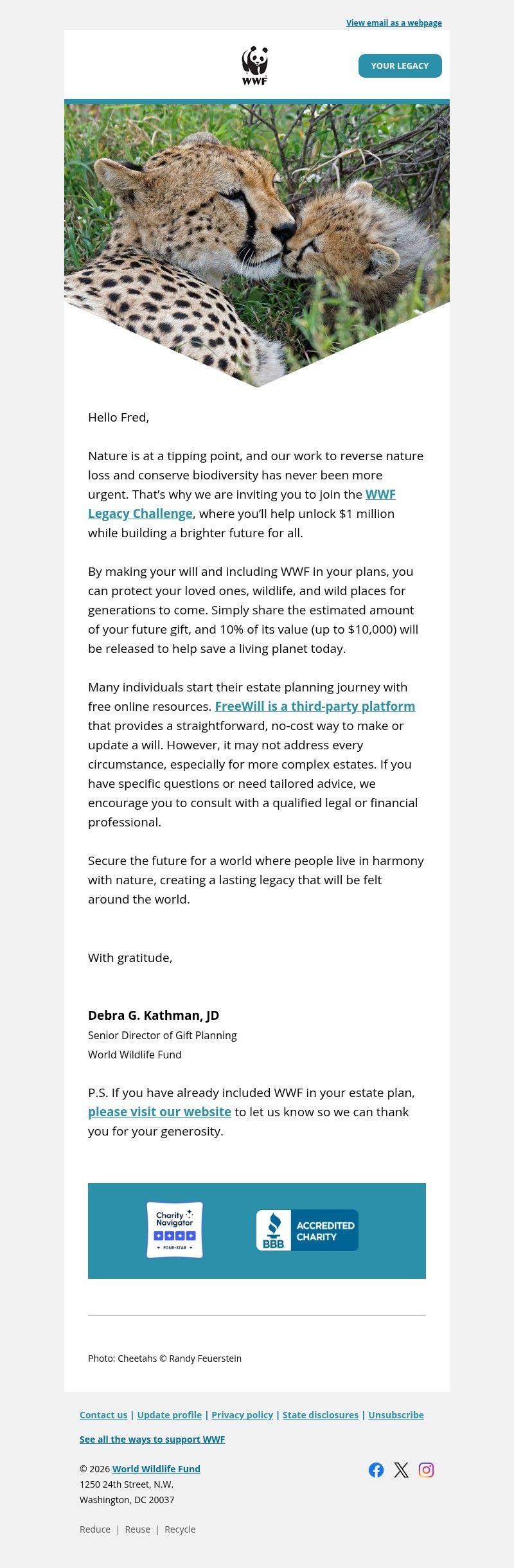Click the YOUR LEGACY button
The image size is (514, 1568).
point(400,65)
